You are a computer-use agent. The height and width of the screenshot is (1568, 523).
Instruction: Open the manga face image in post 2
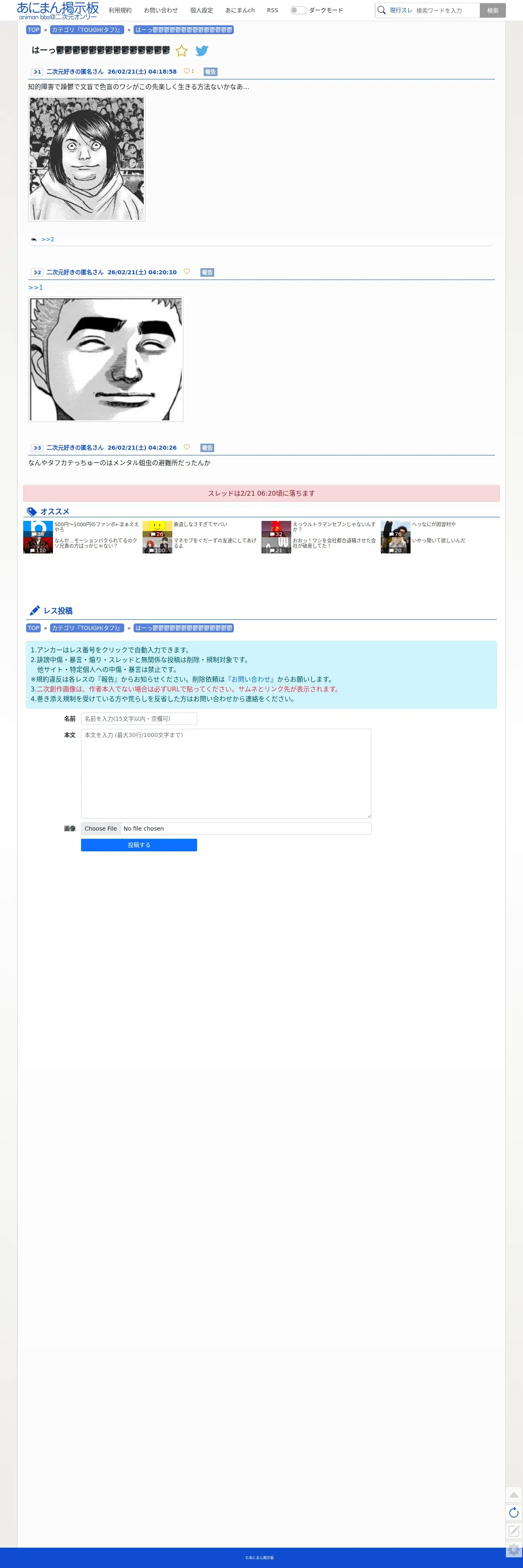pyautogui.click(x=105, y=359)
